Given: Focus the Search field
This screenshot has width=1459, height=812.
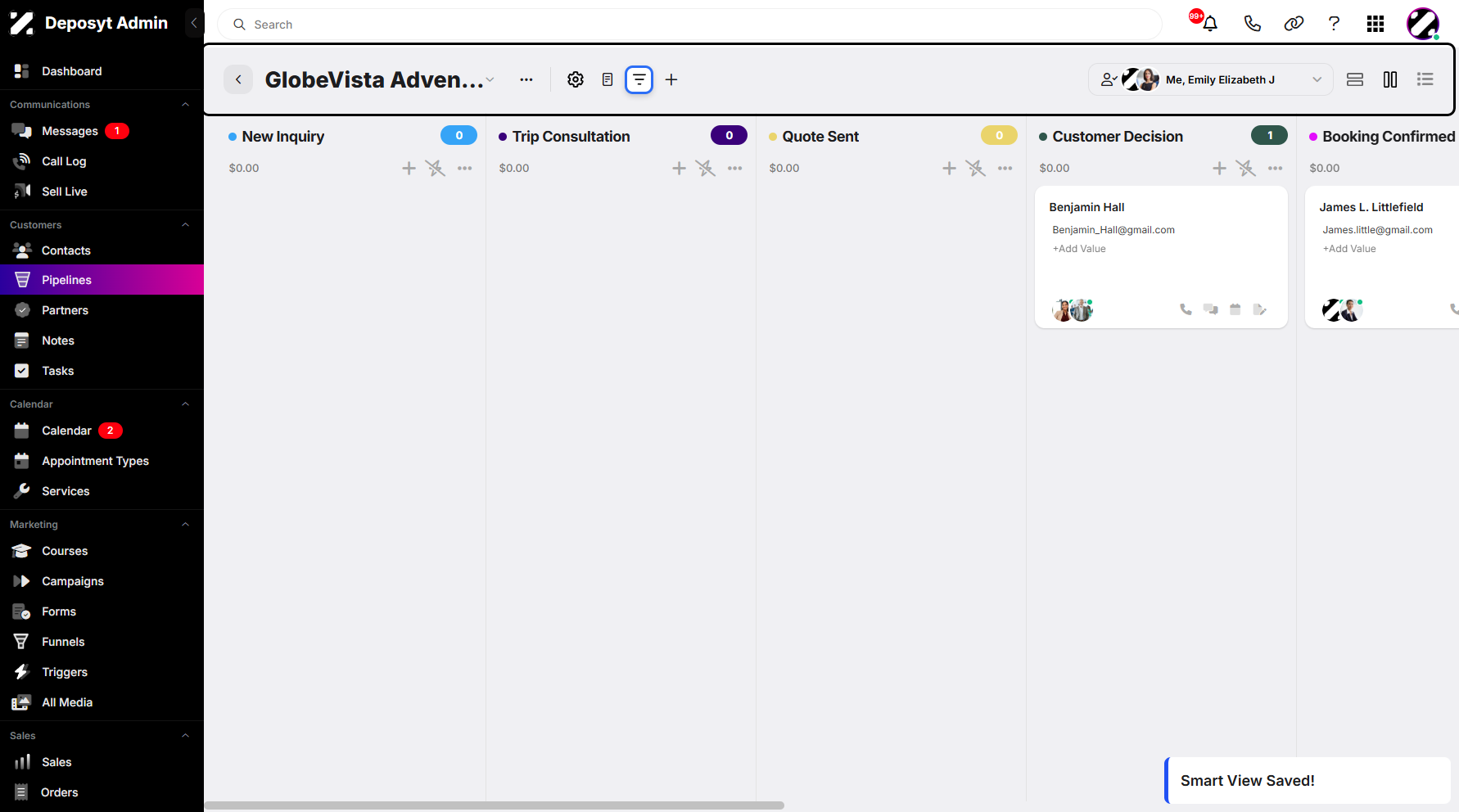Looking at the screenshot, I should [x=689, y=25].
